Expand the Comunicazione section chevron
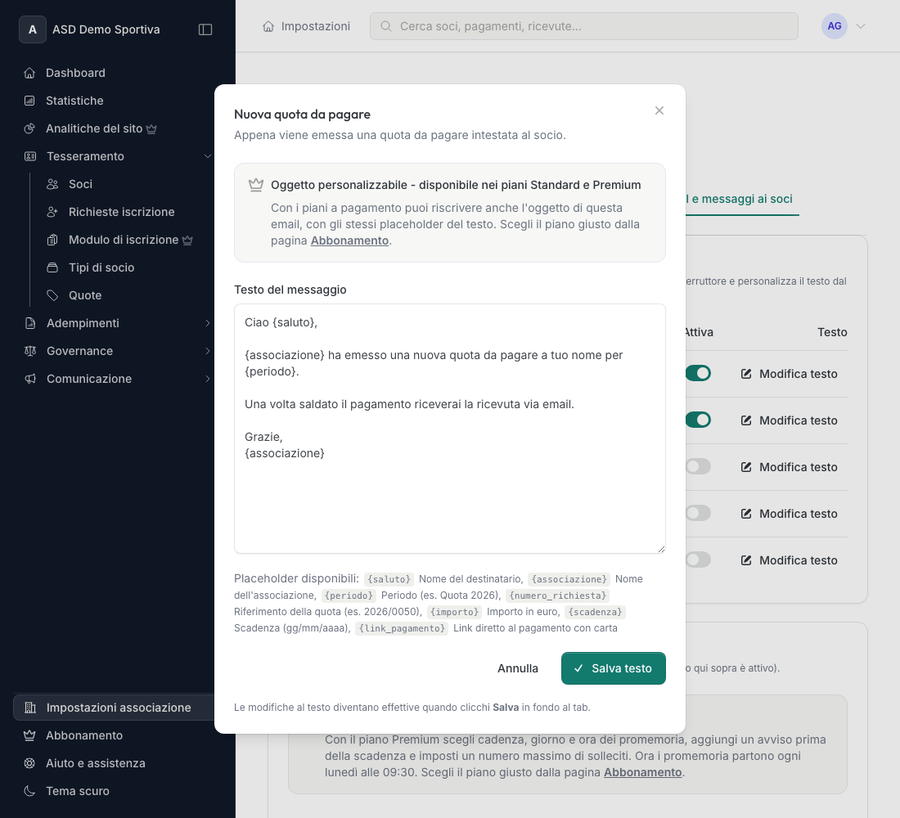Viewport: 900px width, 818px height. tap(207, 379)
